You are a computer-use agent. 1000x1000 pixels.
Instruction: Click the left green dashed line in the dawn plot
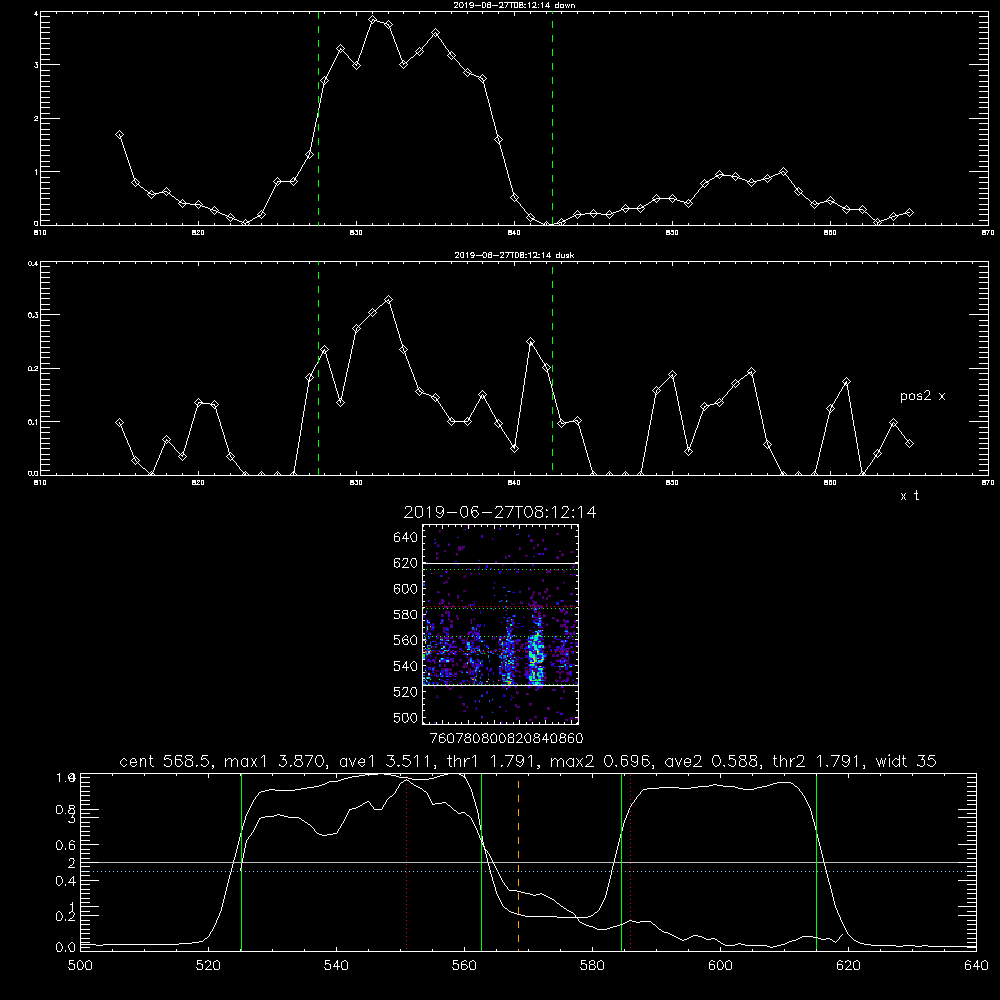(x=318, y=119)
